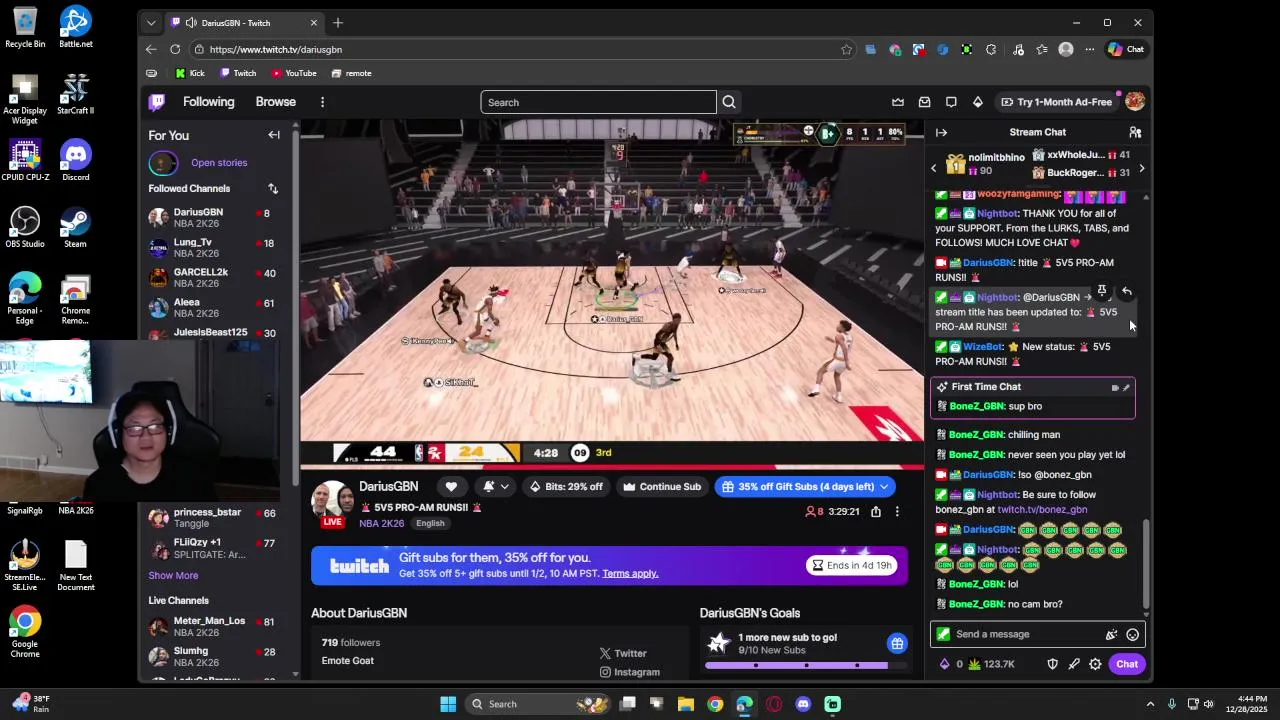1280x720 pixels.
Task: Share the DariusGBN stream
Action: point(875,511)
